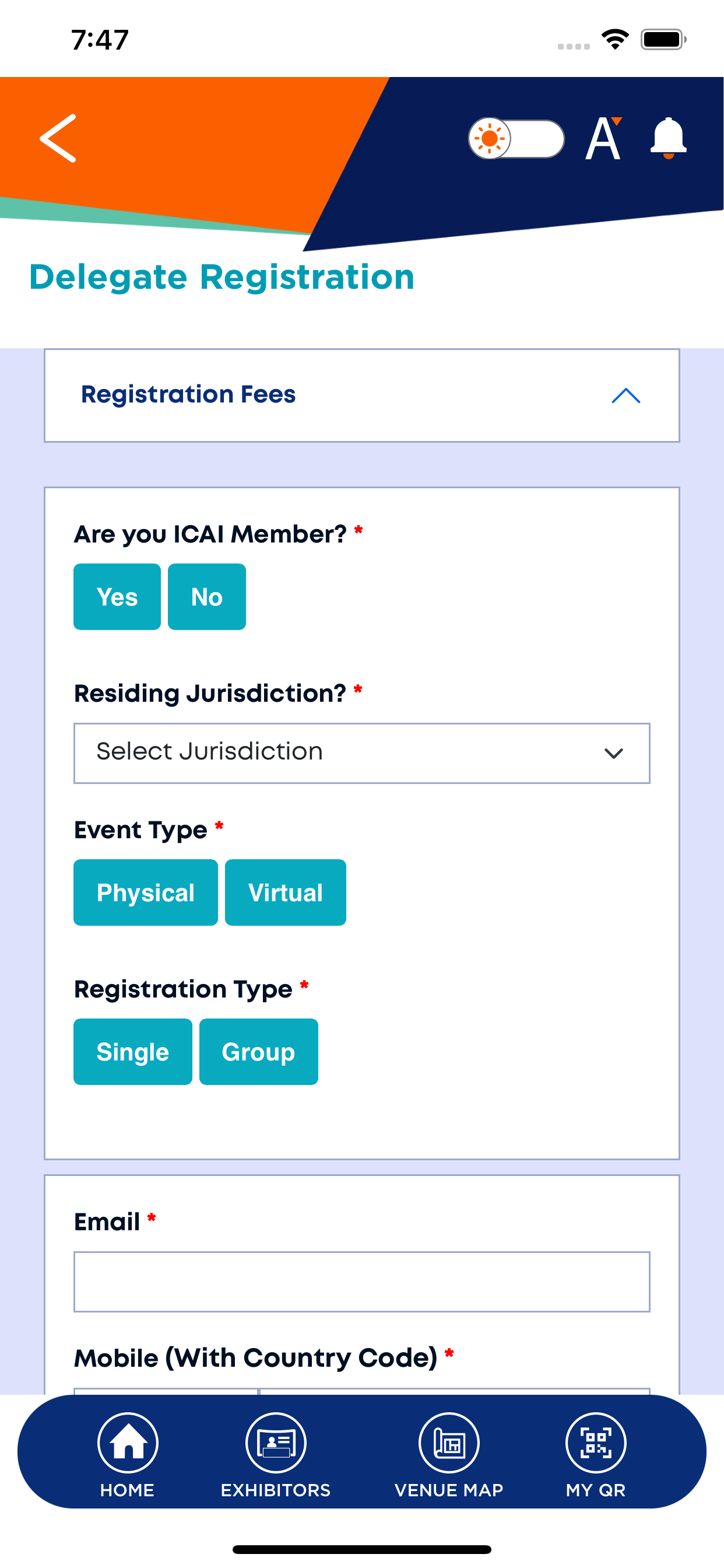
Task: Select No for ICAI Member
Action: tap(207, 597)
